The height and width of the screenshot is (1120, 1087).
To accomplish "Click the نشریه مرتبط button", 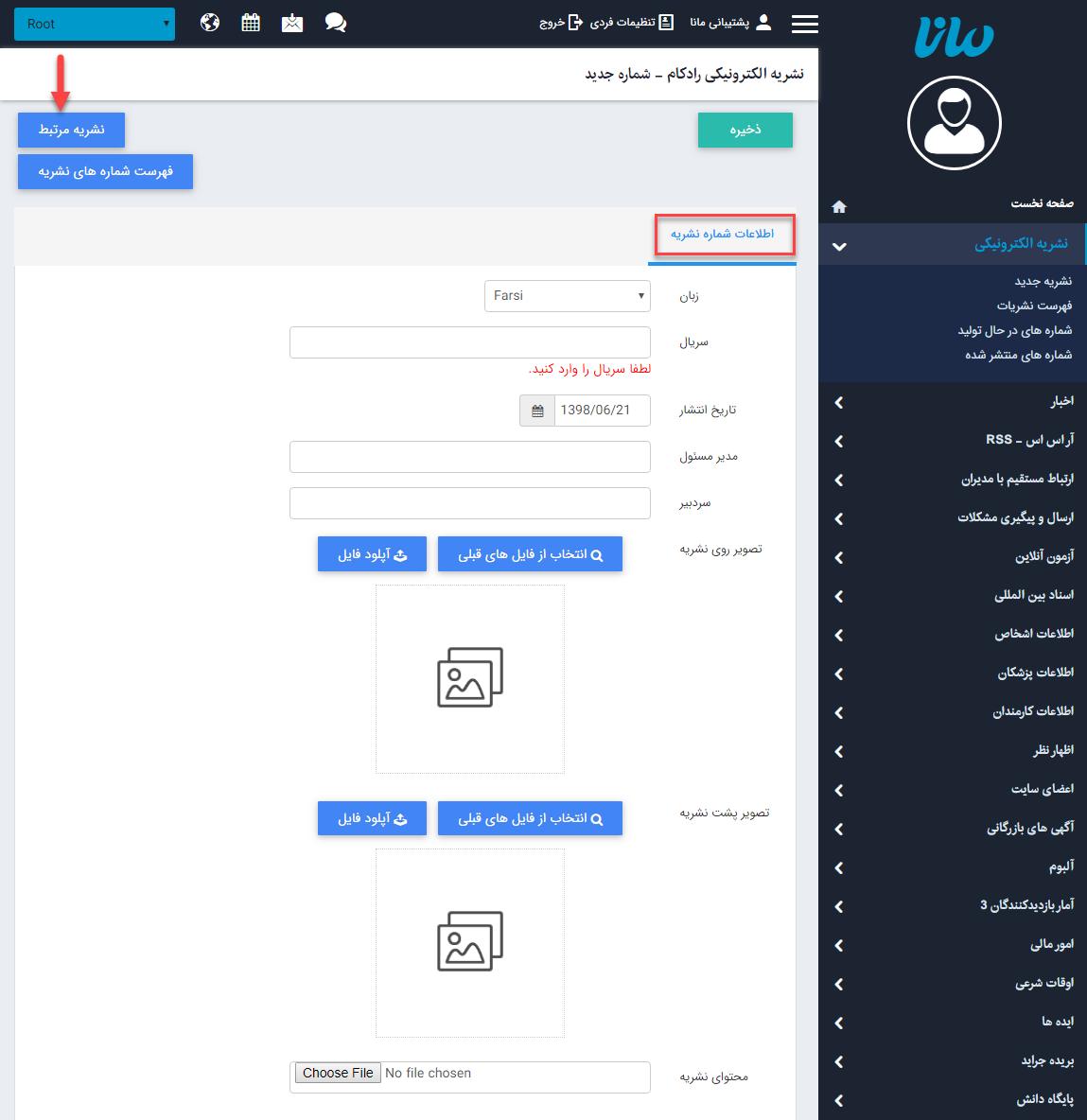I will coord(70,131).
